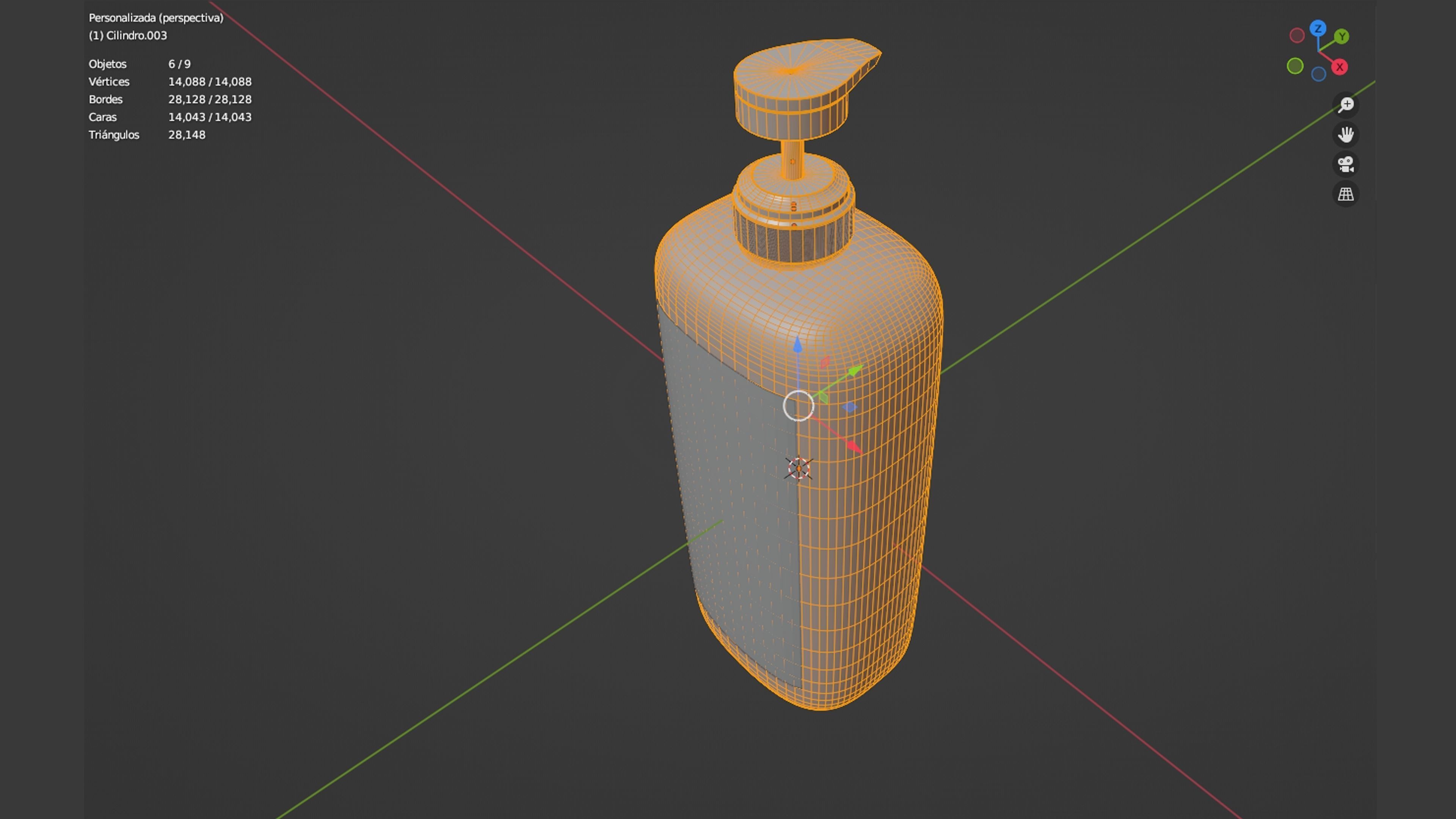Viewport: 1456px width, 819px height.
Task: Click the red X move arrow on transform gizmo
Action: (x=854, y=447)
